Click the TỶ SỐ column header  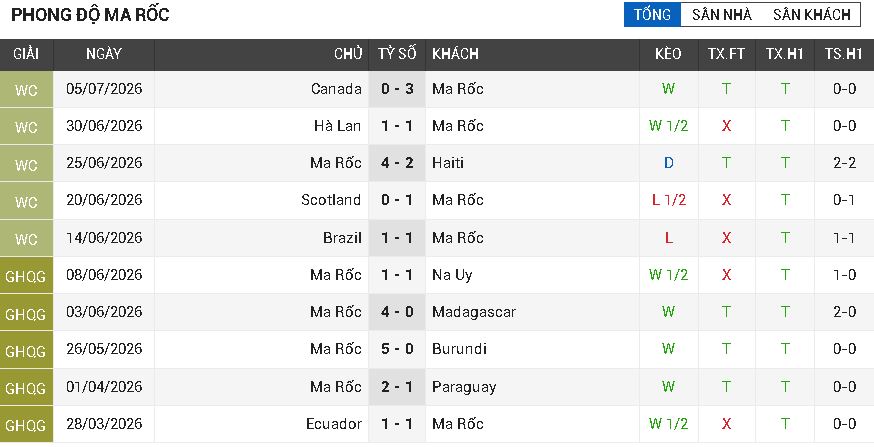pyautogui.click(x=397, y=54)
